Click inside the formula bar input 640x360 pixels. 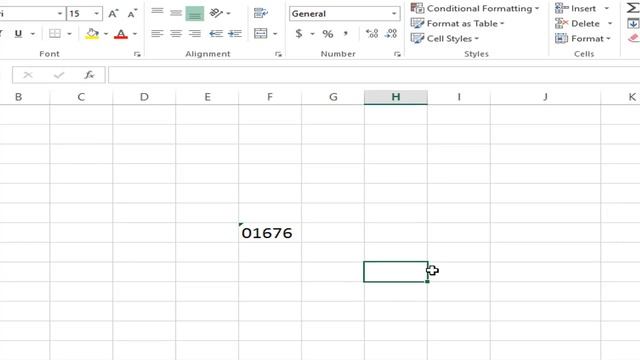[x=374, y=75]
